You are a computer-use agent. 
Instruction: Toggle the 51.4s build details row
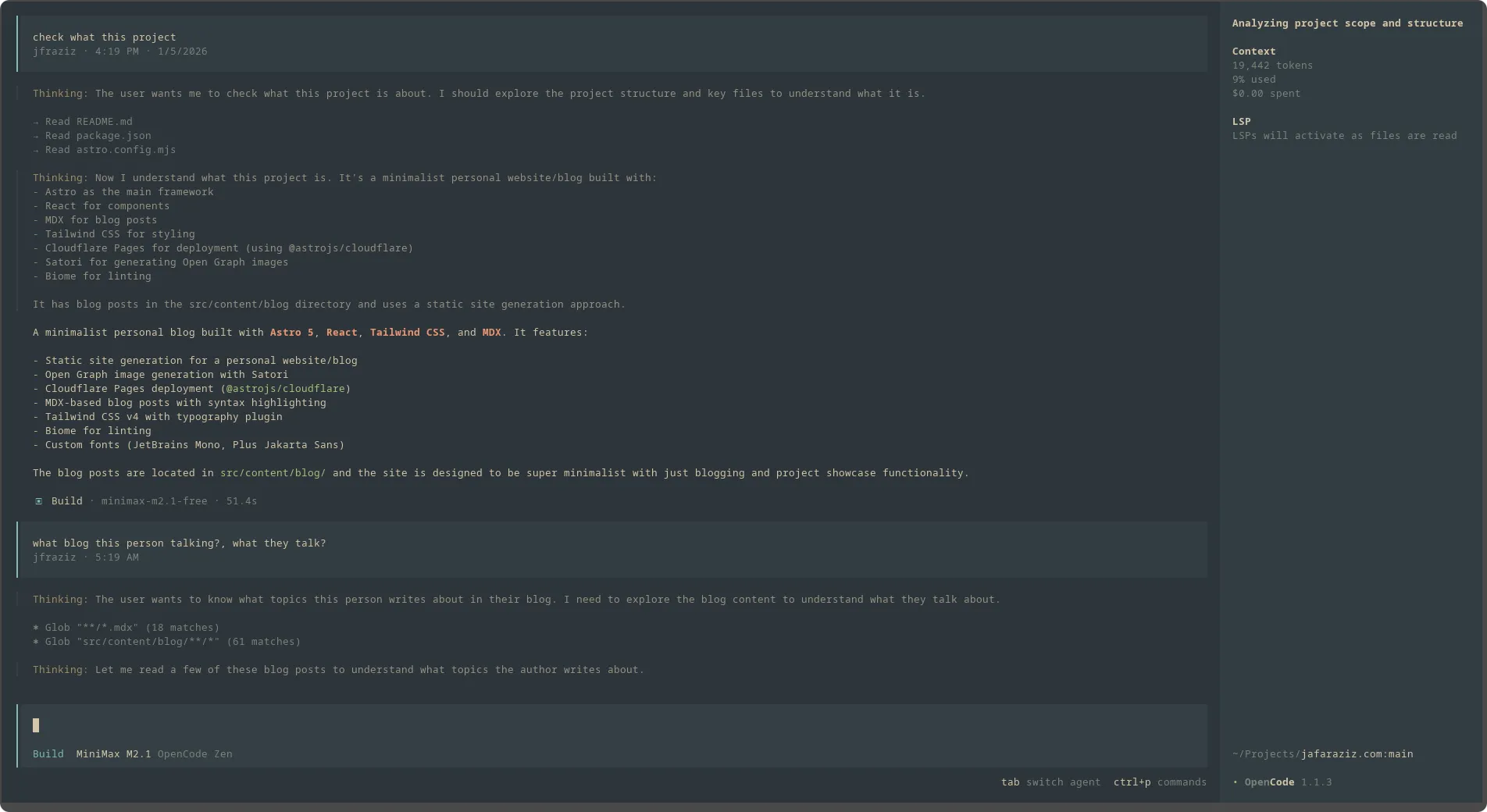[241, 500]
